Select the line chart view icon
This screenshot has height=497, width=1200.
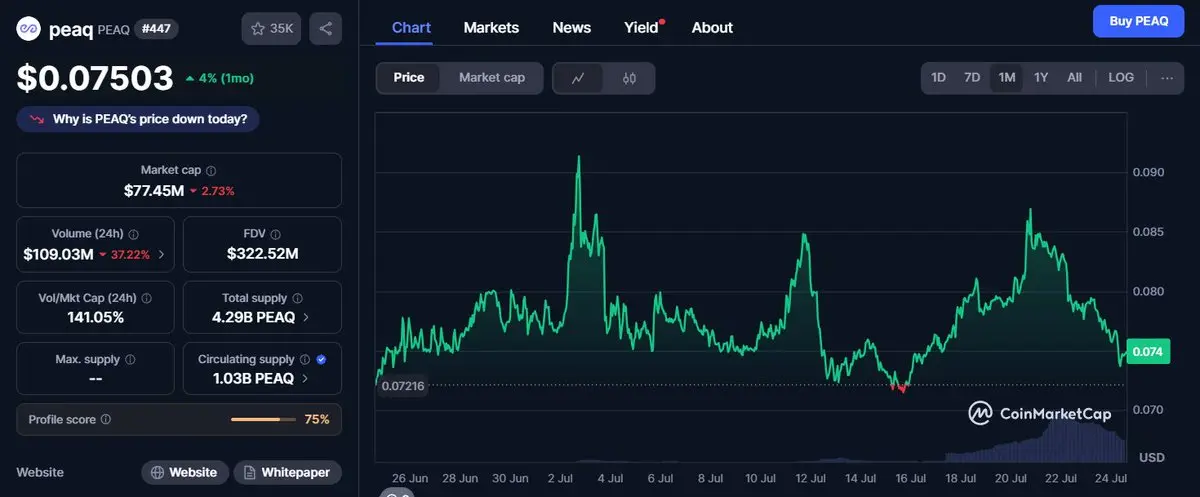(x=578, y=78)
